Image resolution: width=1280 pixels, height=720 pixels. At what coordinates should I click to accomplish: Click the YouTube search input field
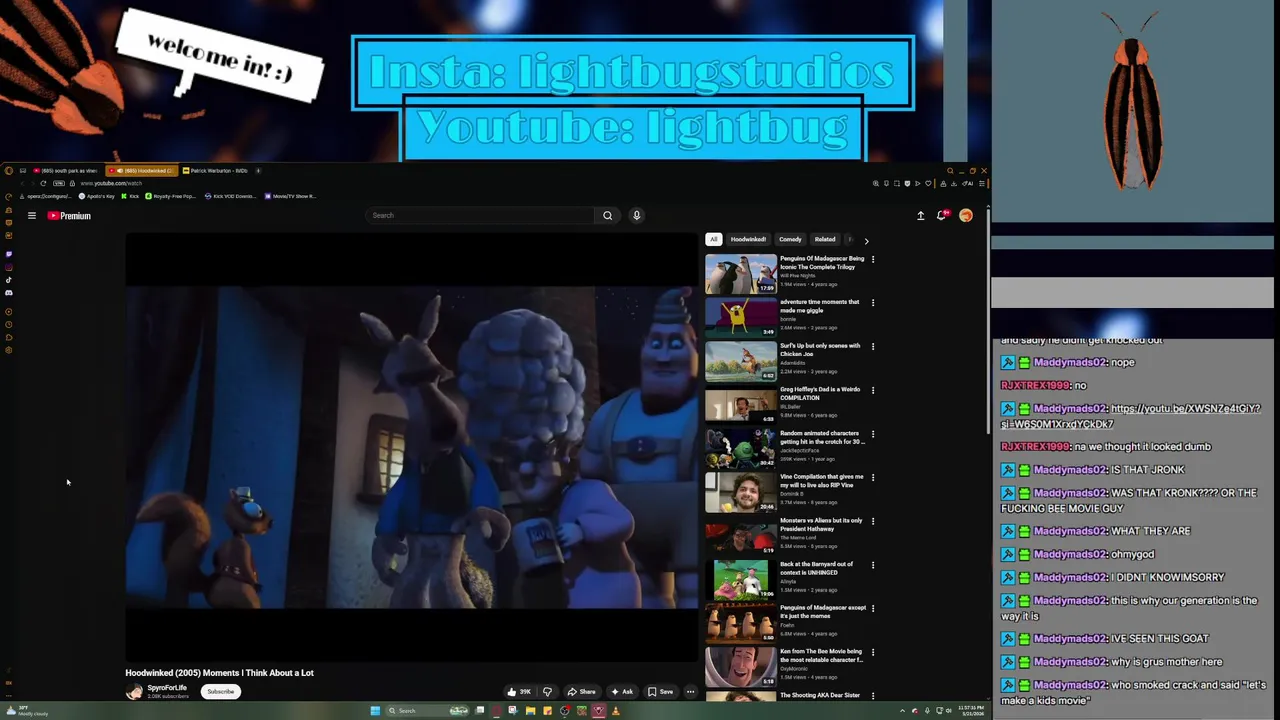click(481, 215)
